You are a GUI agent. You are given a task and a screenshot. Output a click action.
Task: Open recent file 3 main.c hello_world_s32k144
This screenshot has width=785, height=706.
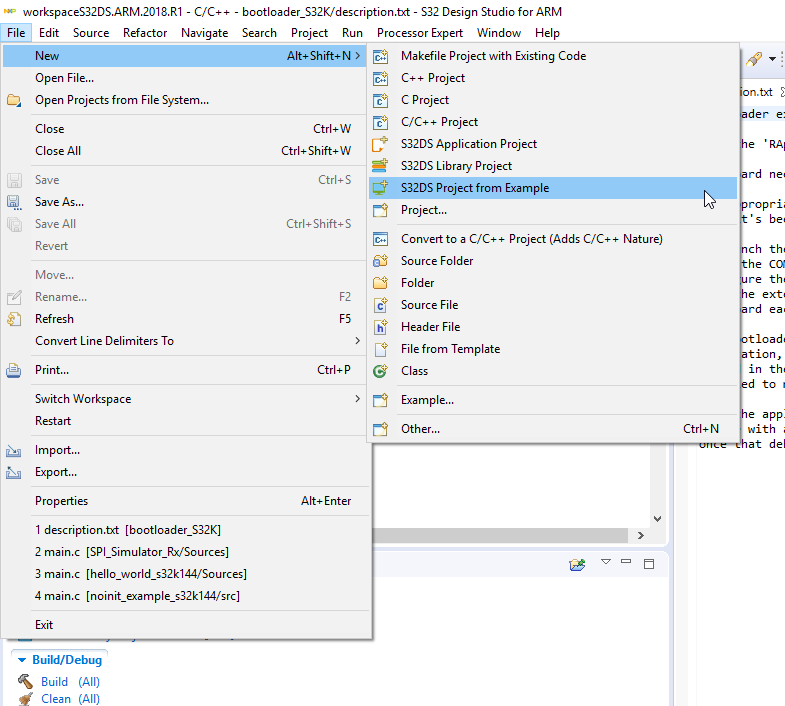click(x=185, y=574)
